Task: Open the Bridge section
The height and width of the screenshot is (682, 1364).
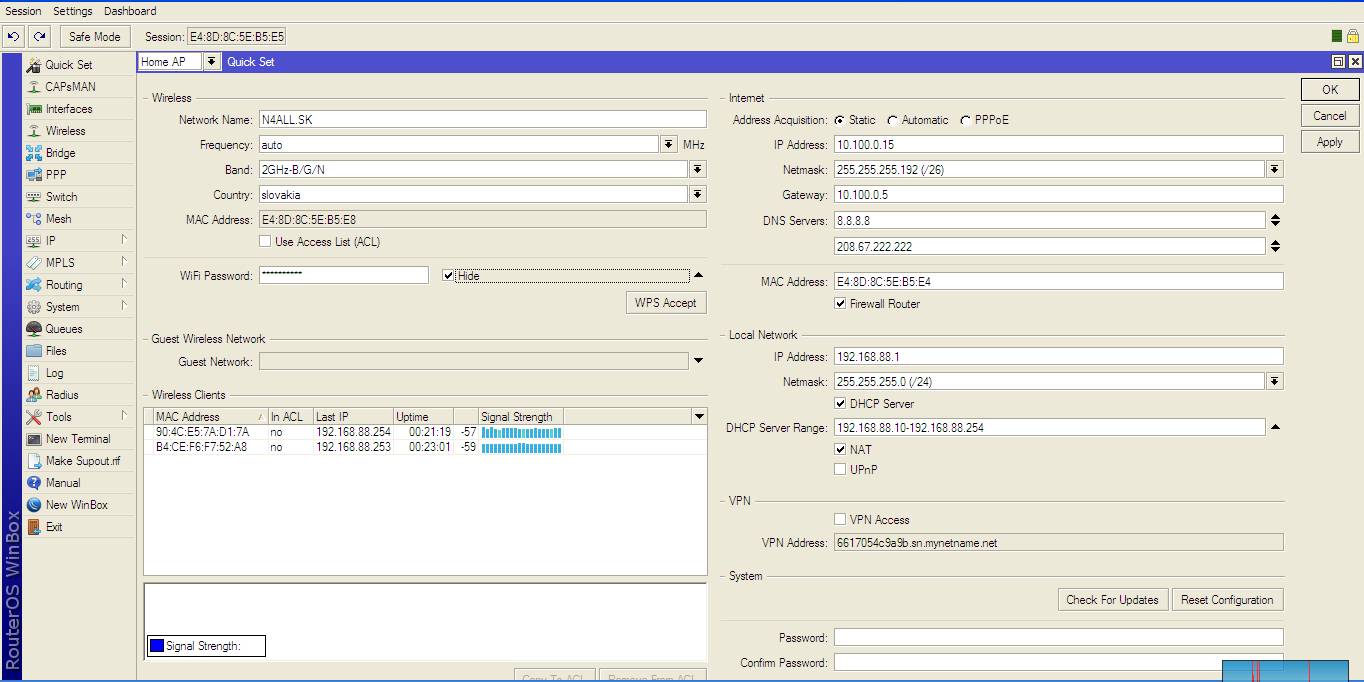Action: (x=60, y=153)
